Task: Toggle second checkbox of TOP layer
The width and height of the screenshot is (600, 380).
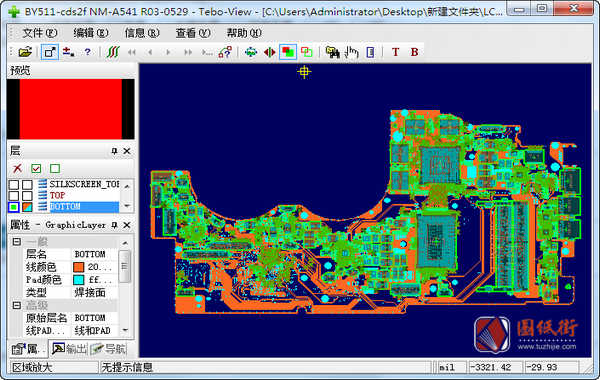Action: [x=27, y=196]
